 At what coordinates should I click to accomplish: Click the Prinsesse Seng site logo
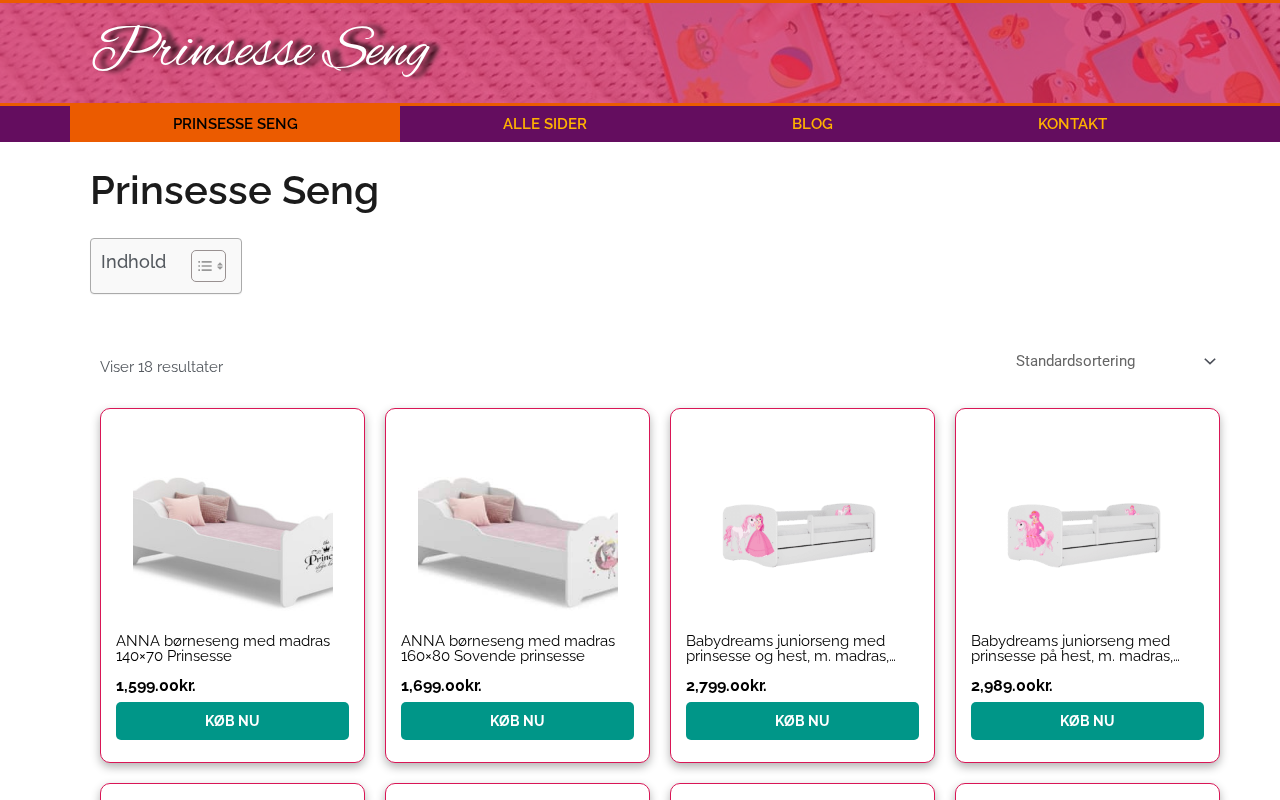coord(262,50)
